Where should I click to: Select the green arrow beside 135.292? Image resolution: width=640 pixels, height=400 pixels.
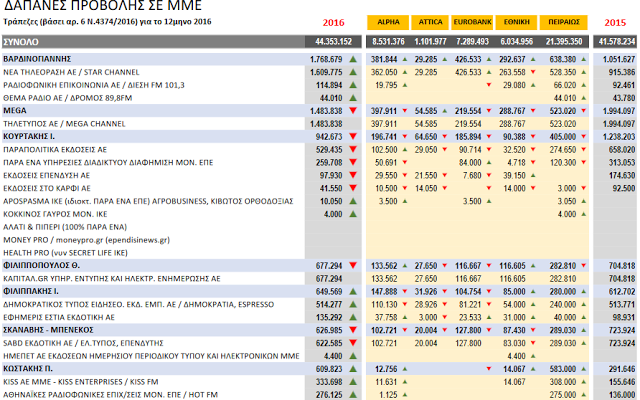(353, 317)
